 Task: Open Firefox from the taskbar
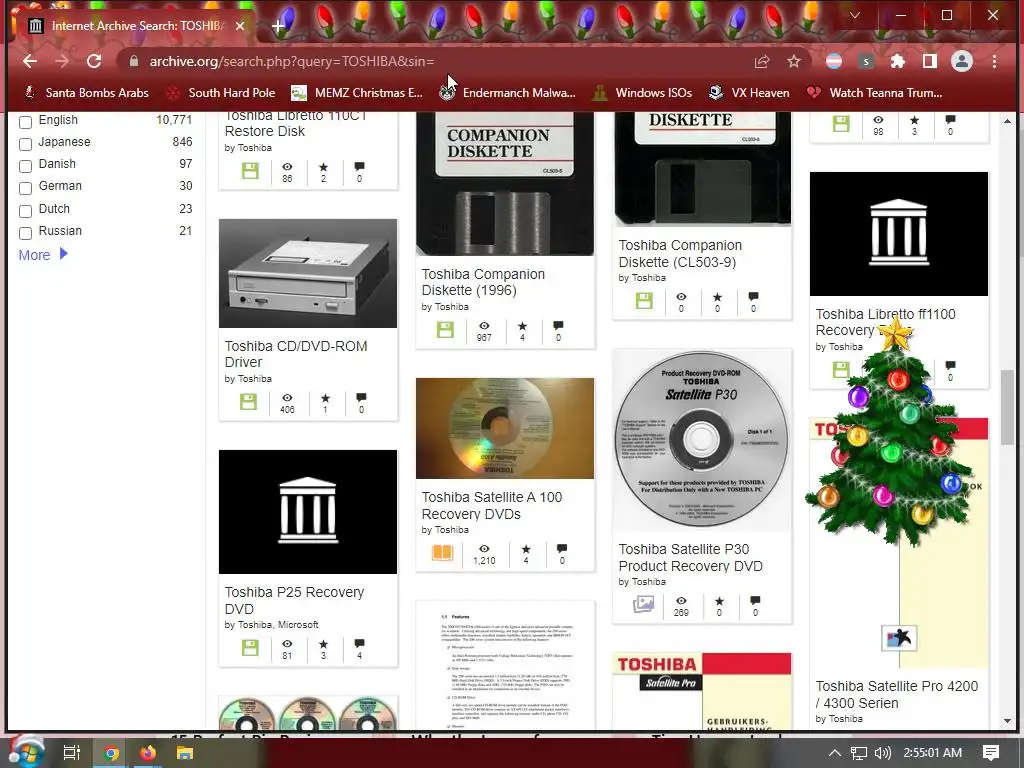pyautogui.click(x=148, y=753)
